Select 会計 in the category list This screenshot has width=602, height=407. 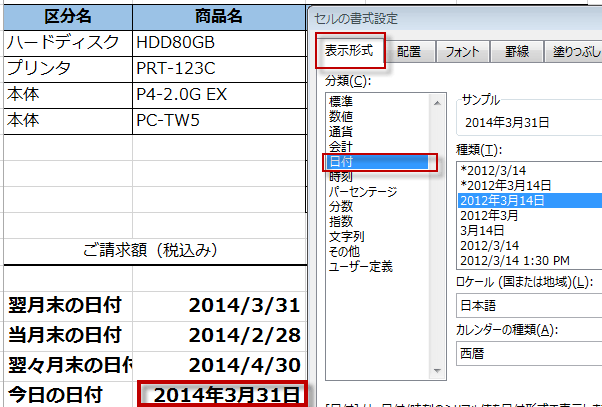[x=378, y=146]
